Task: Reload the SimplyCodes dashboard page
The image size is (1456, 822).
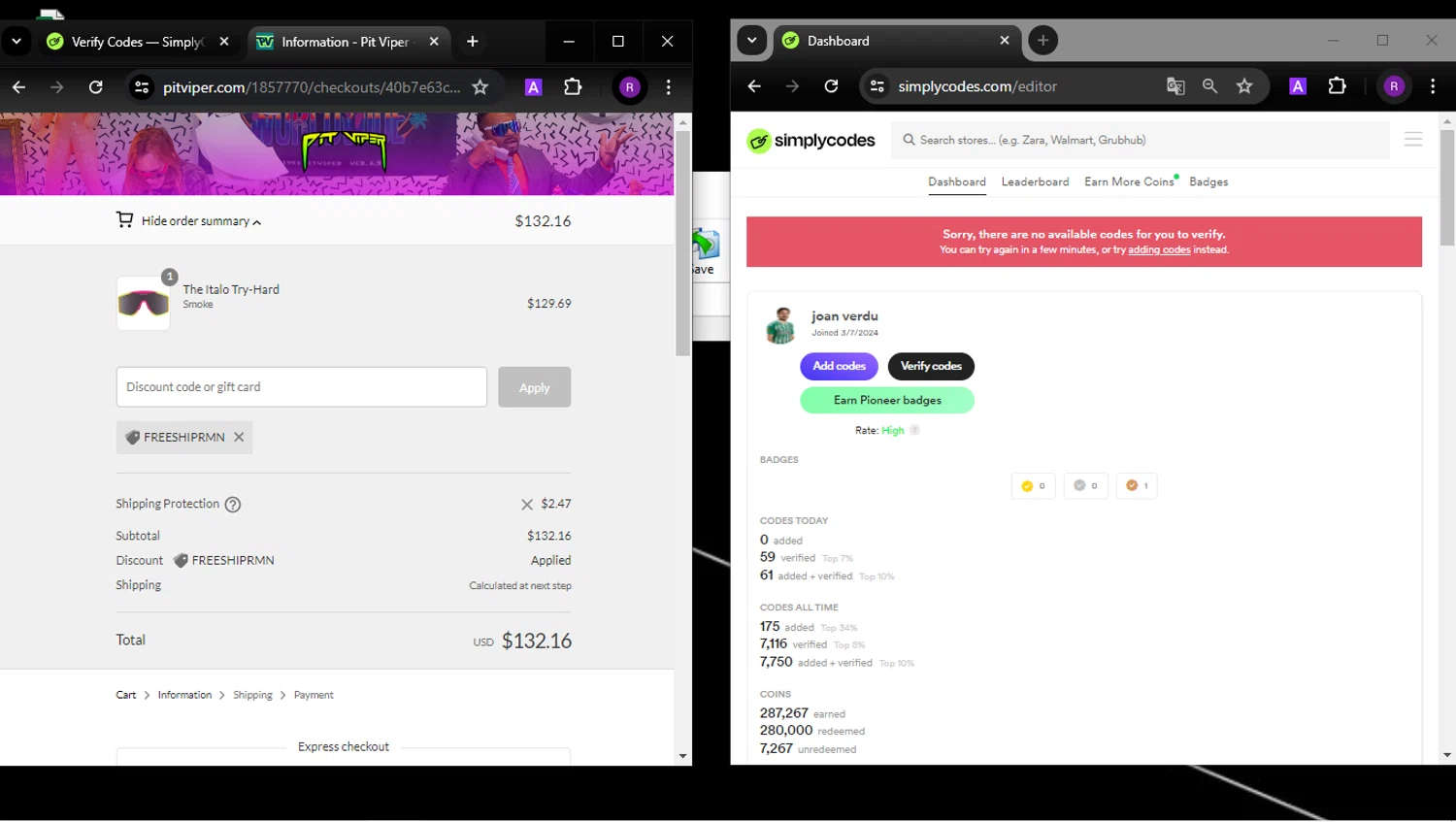Action: pos(831,86)
